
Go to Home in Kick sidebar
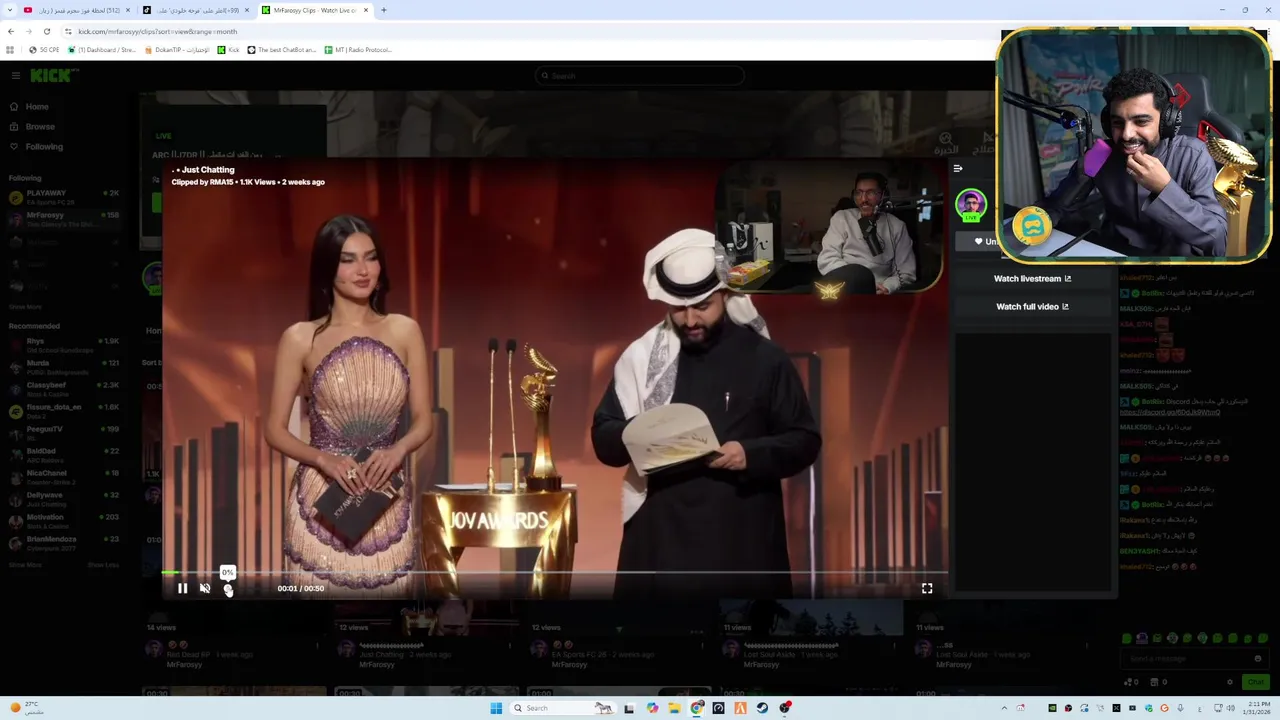37,107
